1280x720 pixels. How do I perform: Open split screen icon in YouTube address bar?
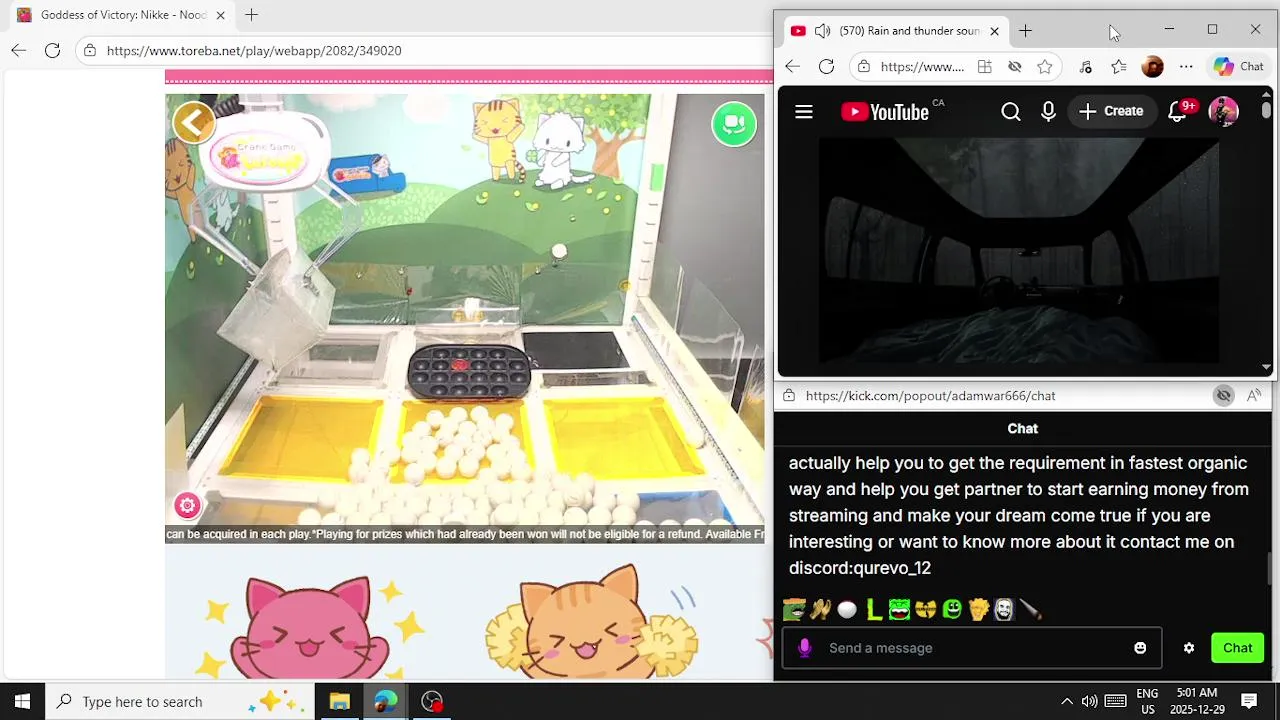tap(984, 67)
